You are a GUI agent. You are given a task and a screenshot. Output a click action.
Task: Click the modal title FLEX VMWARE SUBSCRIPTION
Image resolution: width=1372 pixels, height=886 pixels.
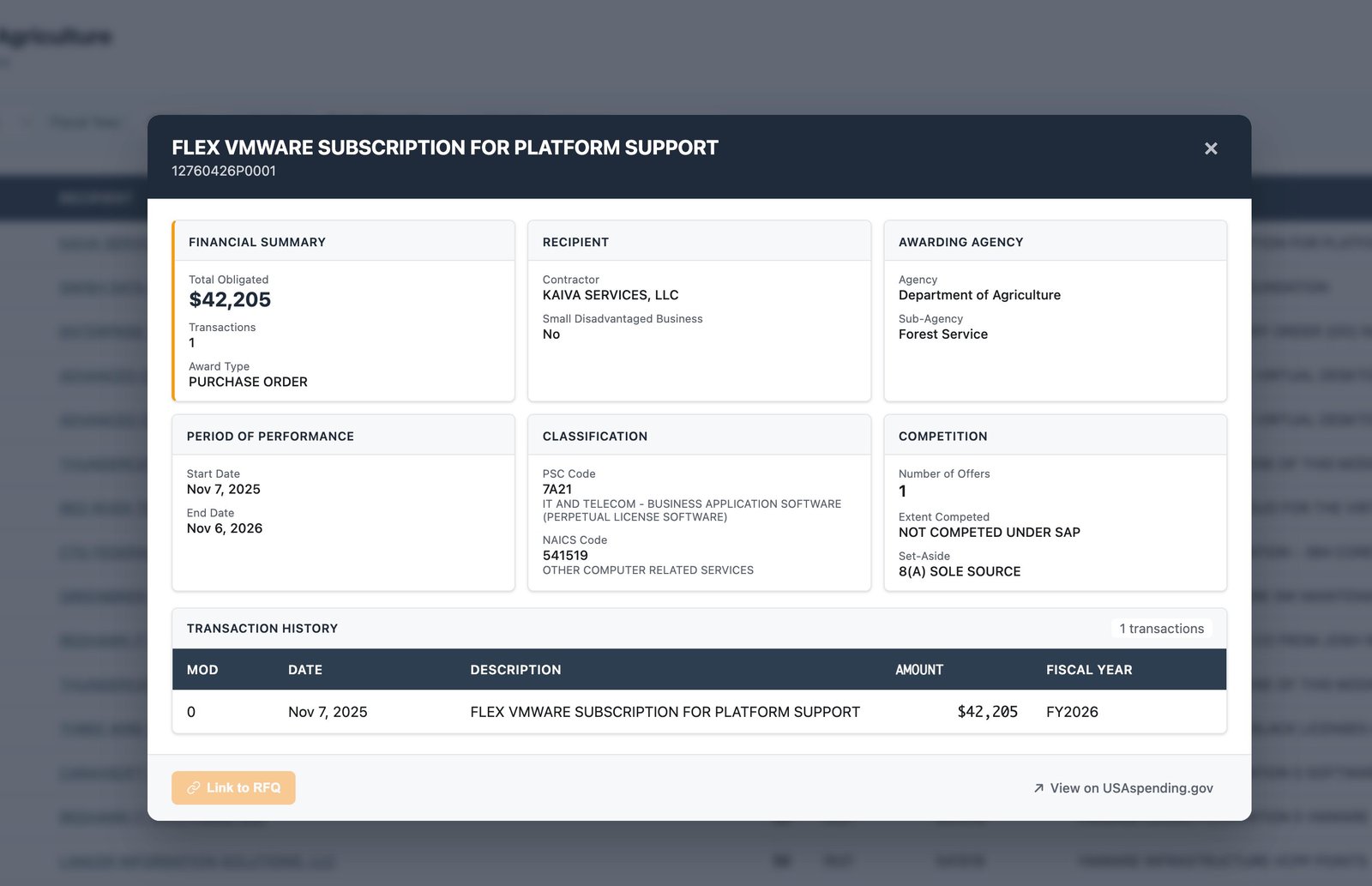[445, 148]
